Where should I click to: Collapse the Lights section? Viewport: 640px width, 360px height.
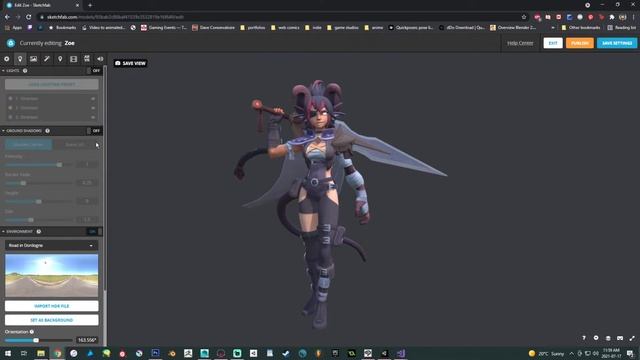tap(3, 71)
